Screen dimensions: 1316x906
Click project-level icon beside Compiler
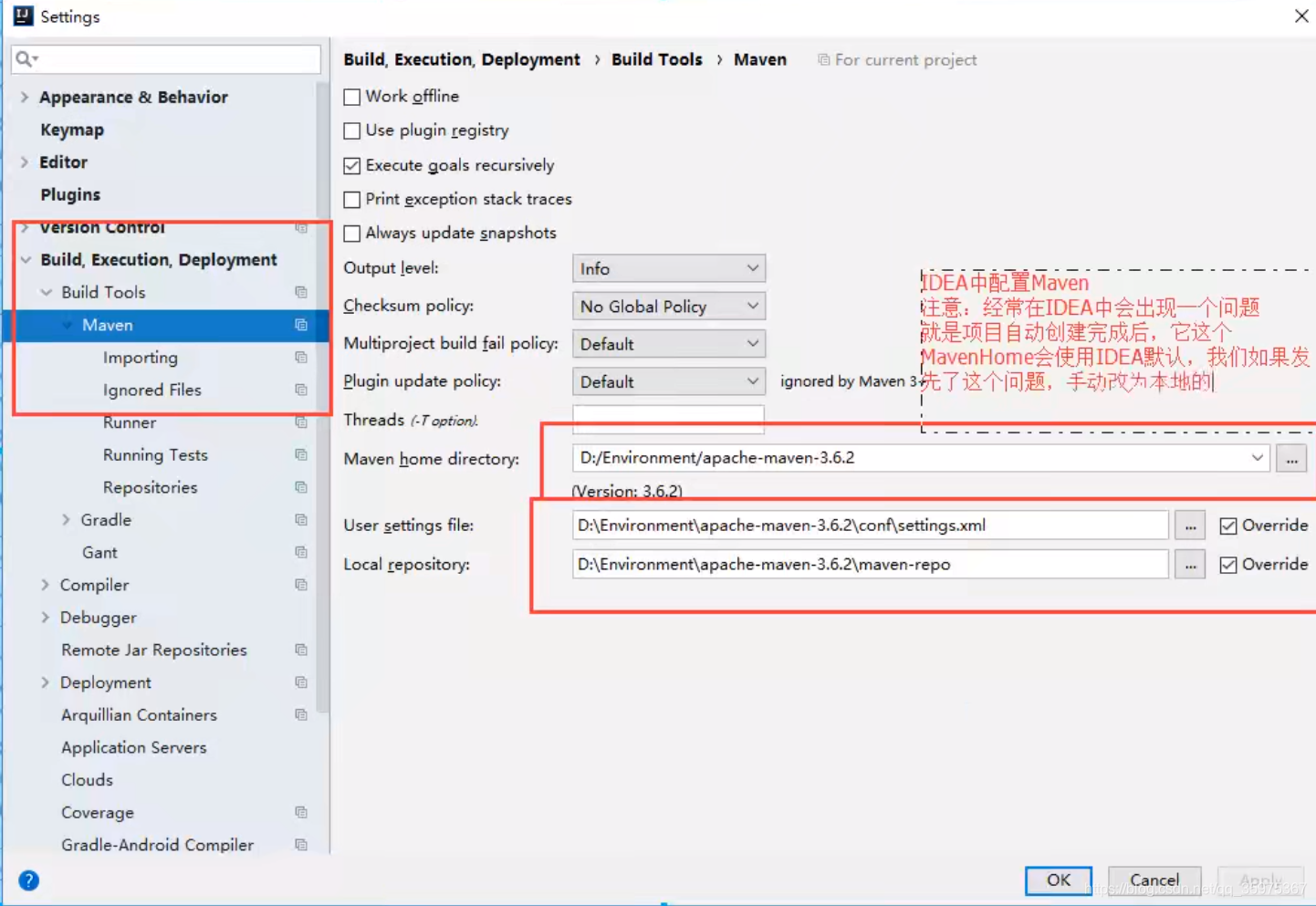click(300, 585)
